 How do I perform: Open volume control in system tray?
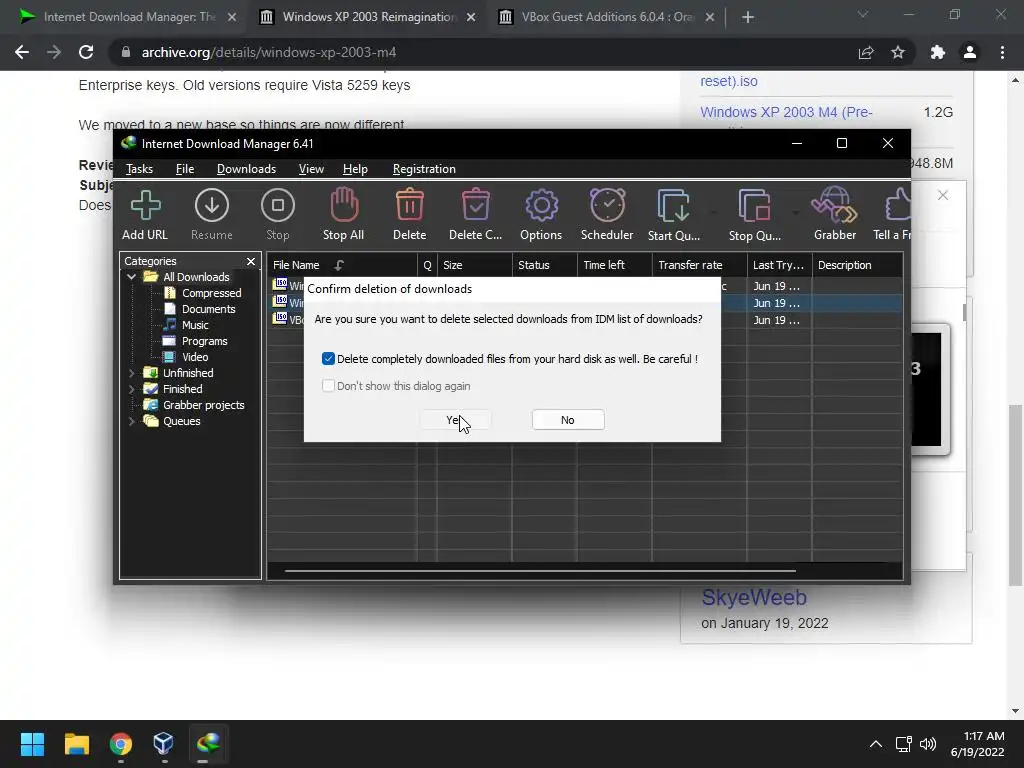point(927,744)
